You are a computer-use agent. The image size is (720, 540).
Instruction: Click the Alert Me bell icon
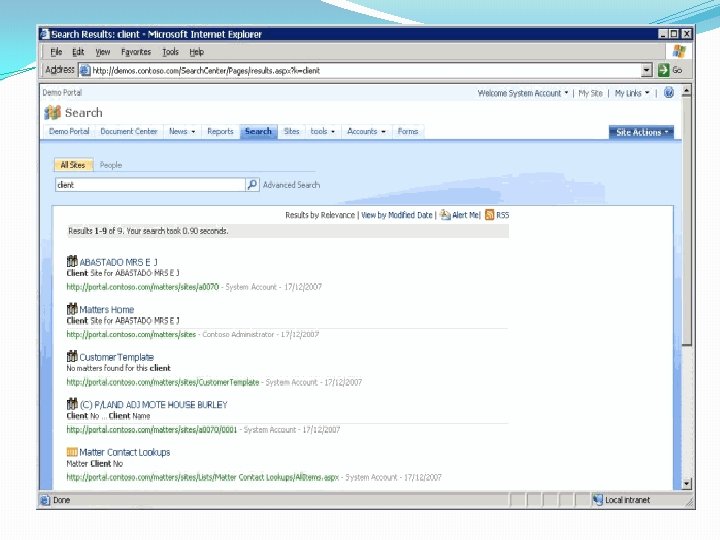[x=445, y=215]
